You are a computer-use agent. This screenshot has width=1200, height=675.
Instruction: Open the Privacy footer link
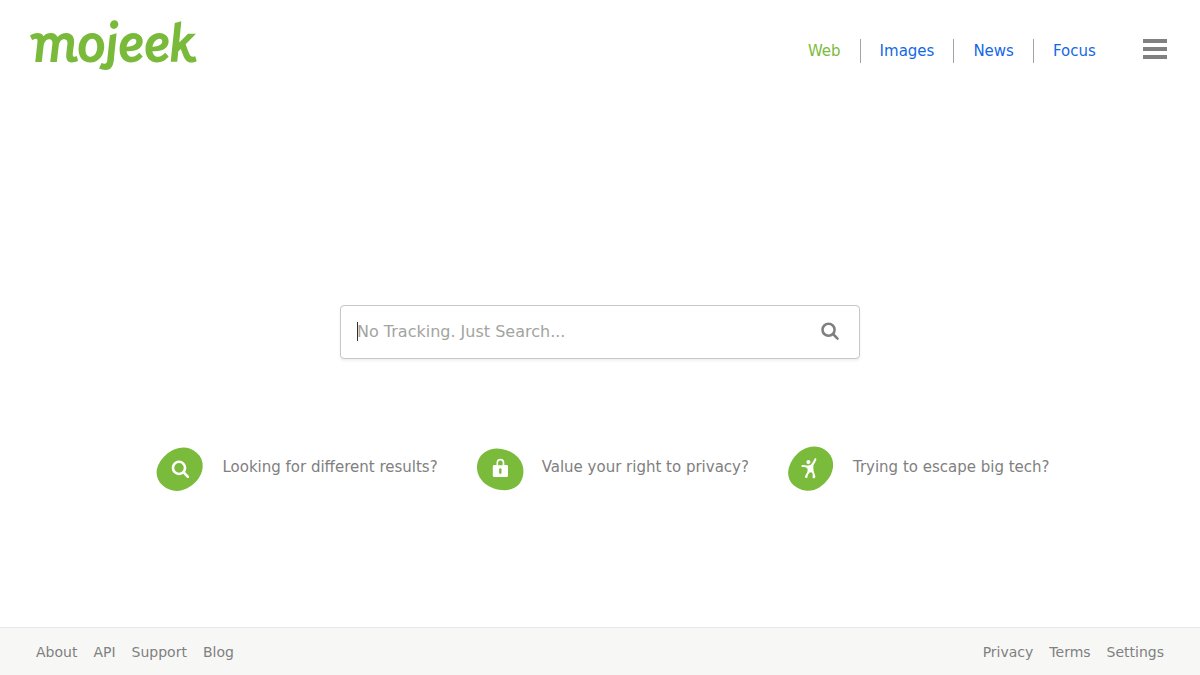click(x=1008, y=652)
